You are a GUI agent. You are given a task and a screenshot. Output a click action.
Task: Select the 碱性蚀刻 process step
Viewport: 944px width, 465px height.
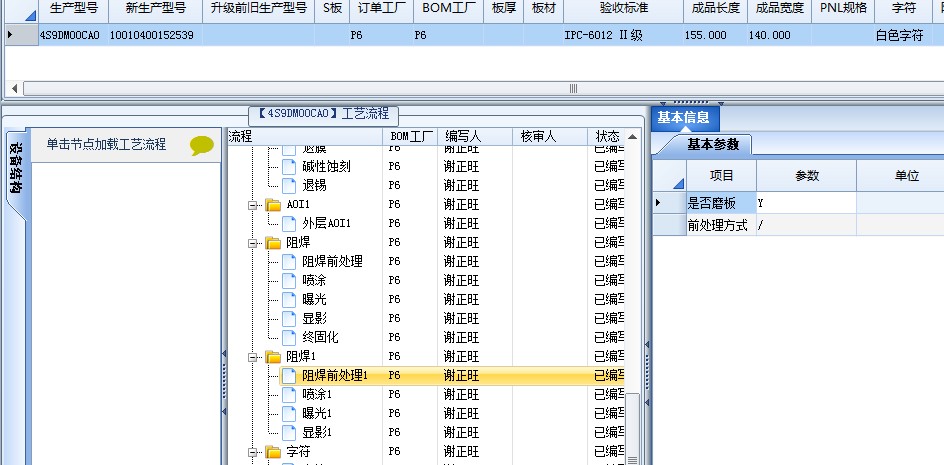(x=326, y=167)
